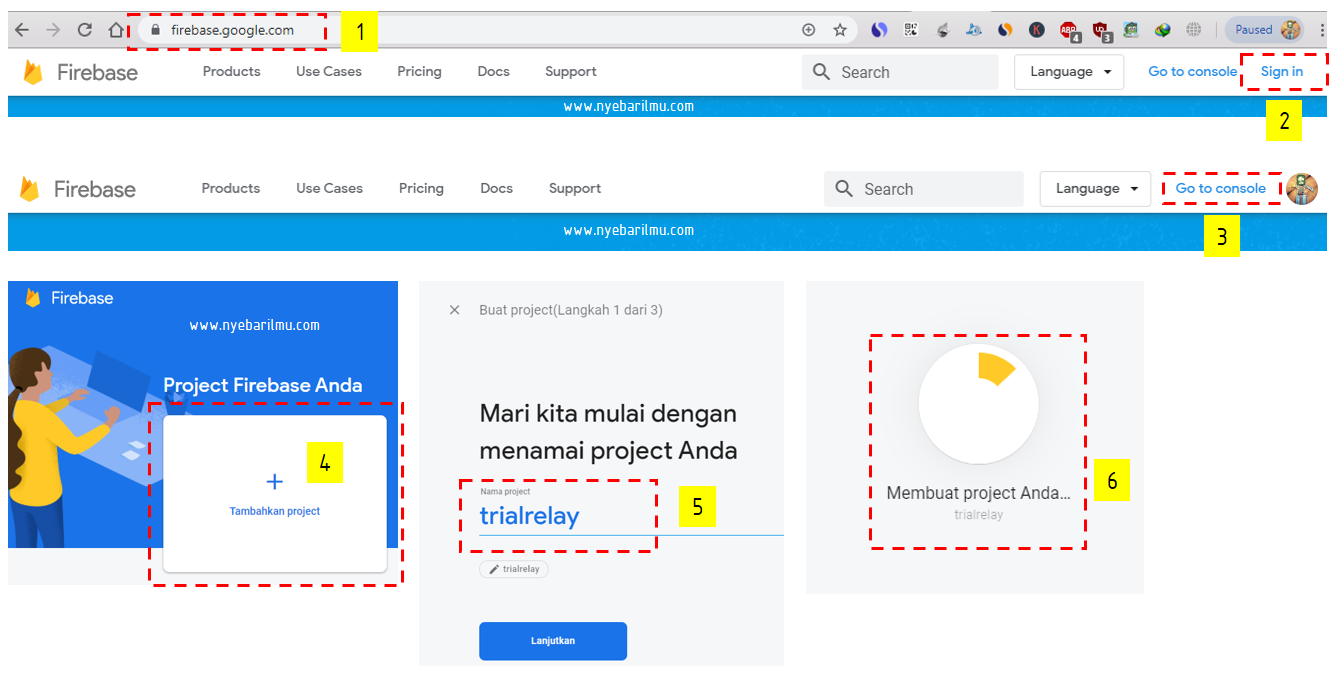Click the Search box in the signed-in header
This screenshot has height=678, width=1344.
(924, 189)
